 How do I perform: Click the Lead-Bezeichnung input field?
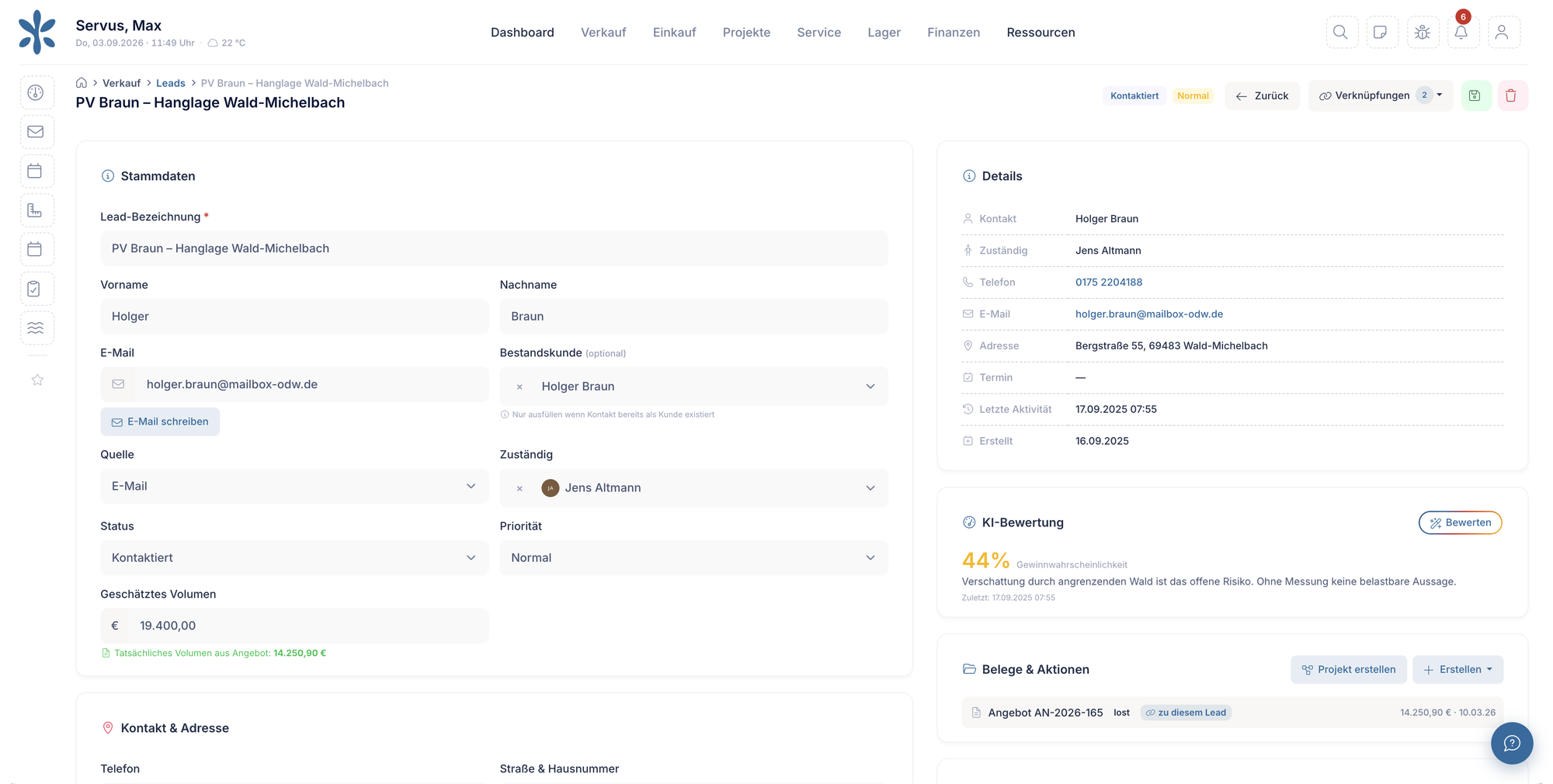pos(494,248)
